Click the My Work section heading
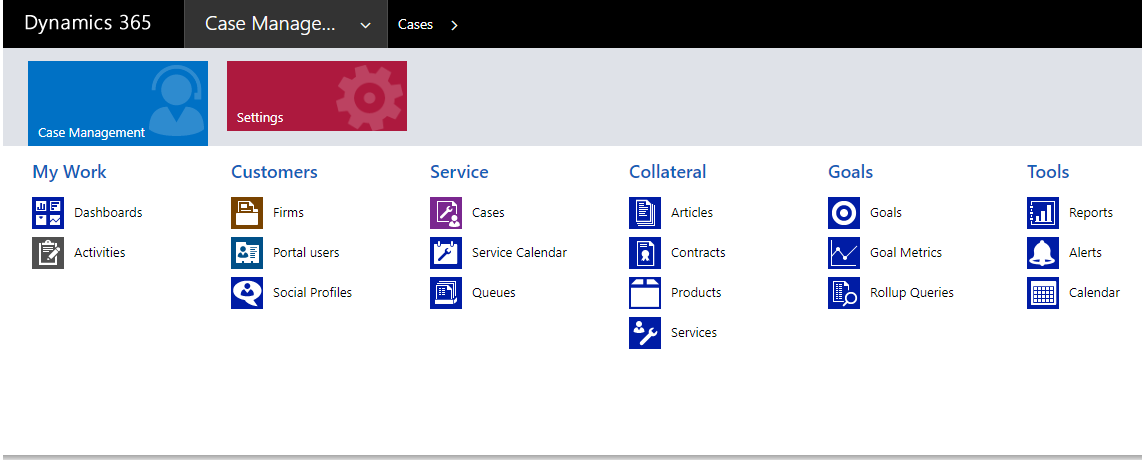Screen dimensions: 1142x460 69,172
